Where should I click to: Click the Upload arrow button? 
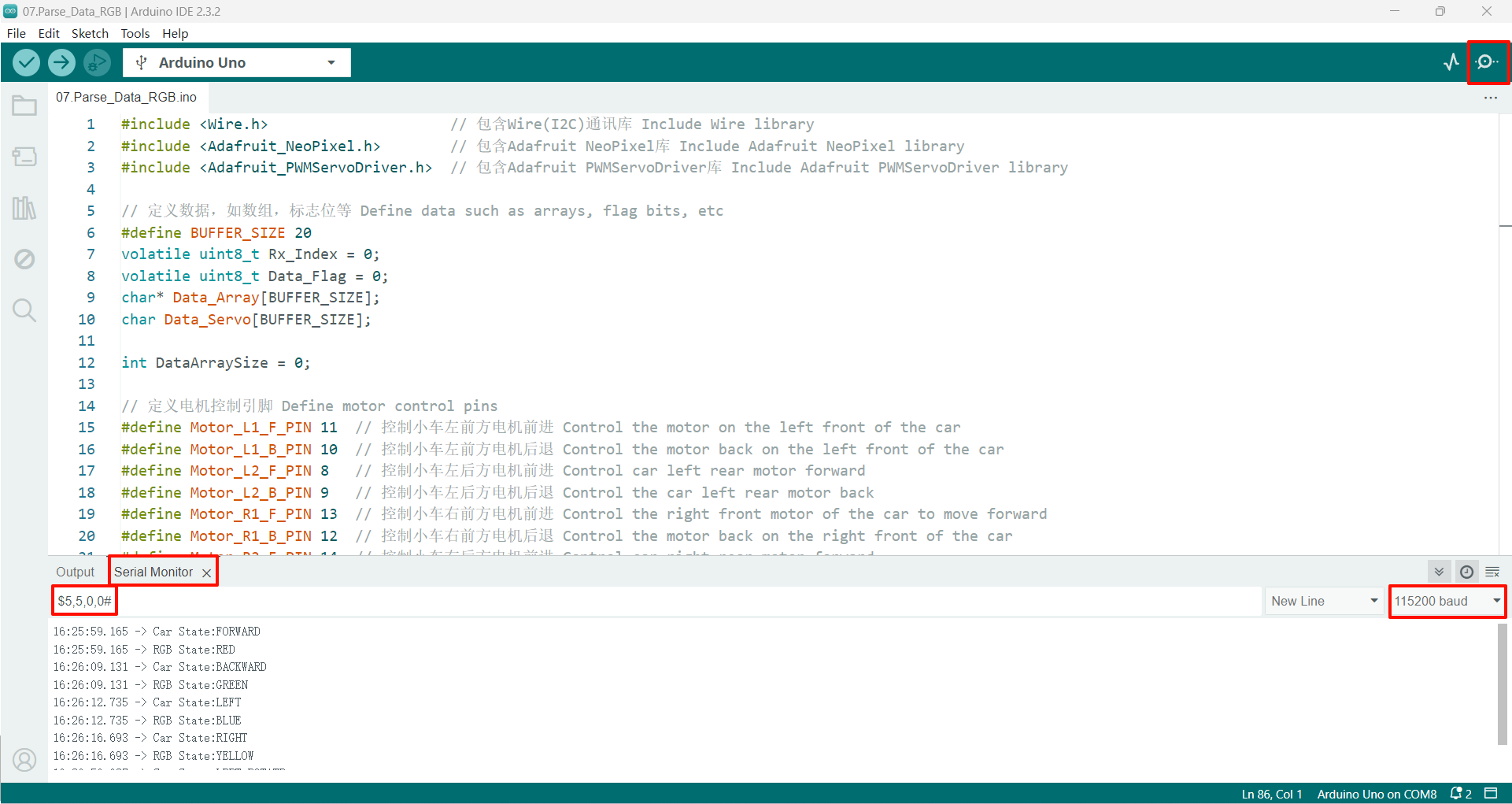click(61, 62)
